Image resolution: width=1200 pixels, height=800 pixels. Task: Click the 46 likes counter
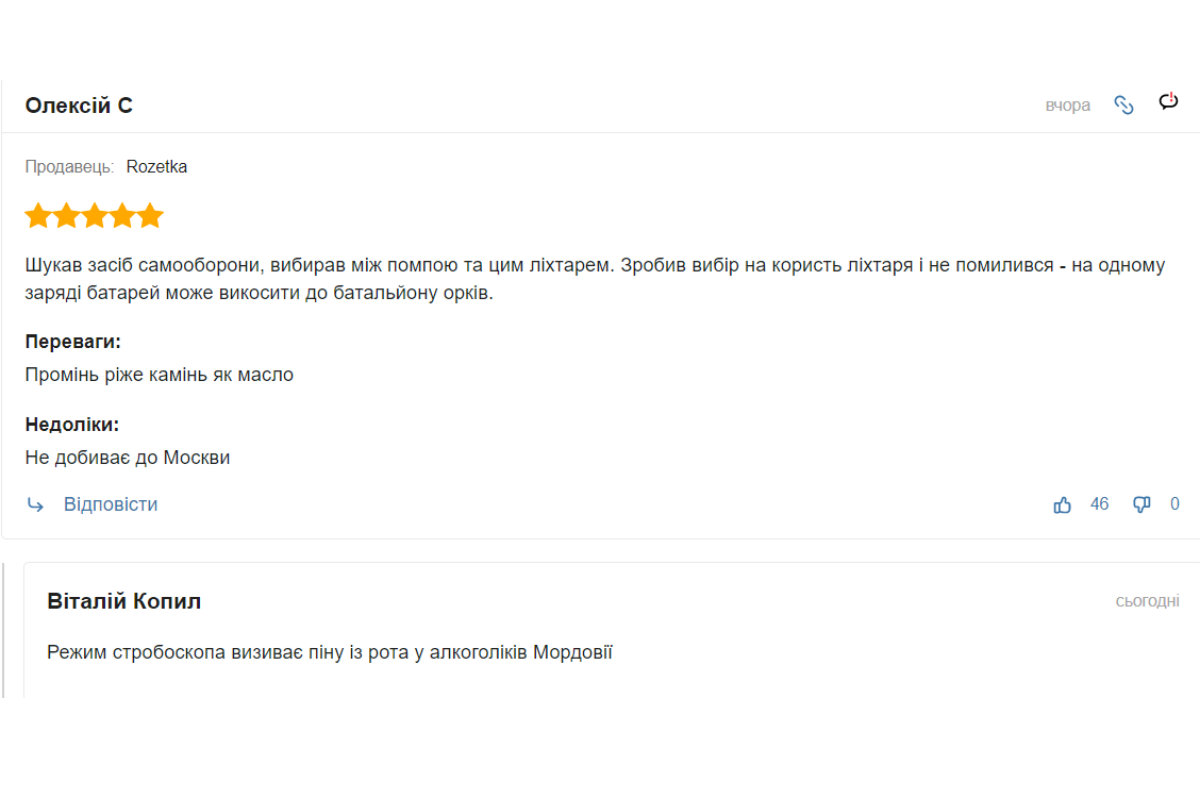[x=1100, y=504]
